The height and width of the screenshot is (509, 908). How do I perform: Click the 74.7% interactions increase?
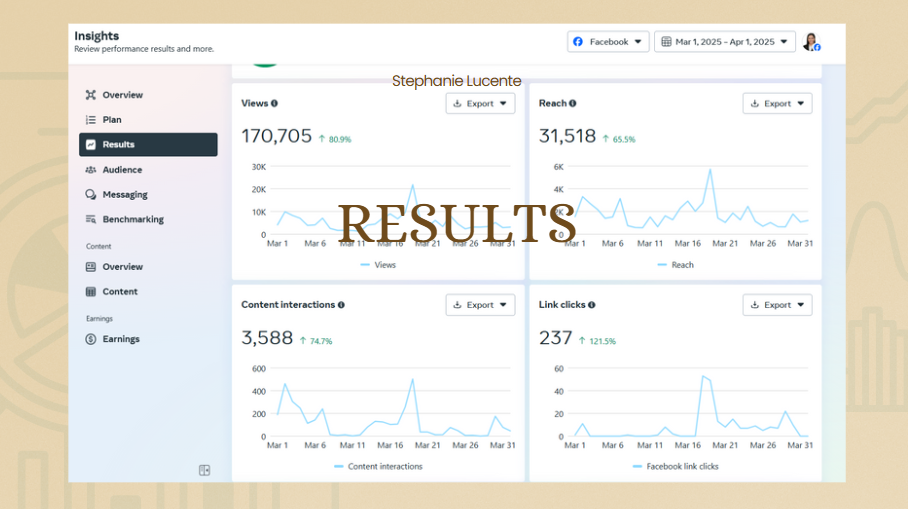pos(316,342)
